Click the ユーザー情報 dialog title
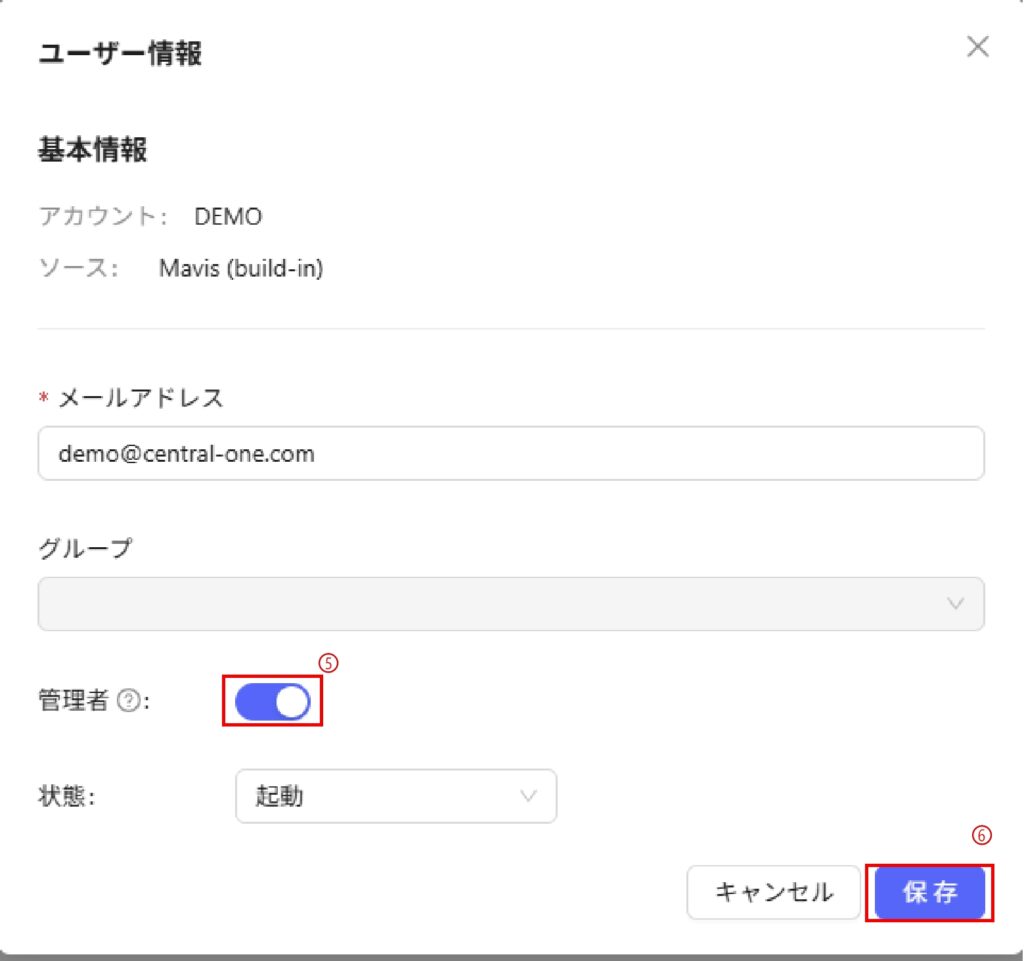Screen dimensions: 1024x961 (120, 53)
